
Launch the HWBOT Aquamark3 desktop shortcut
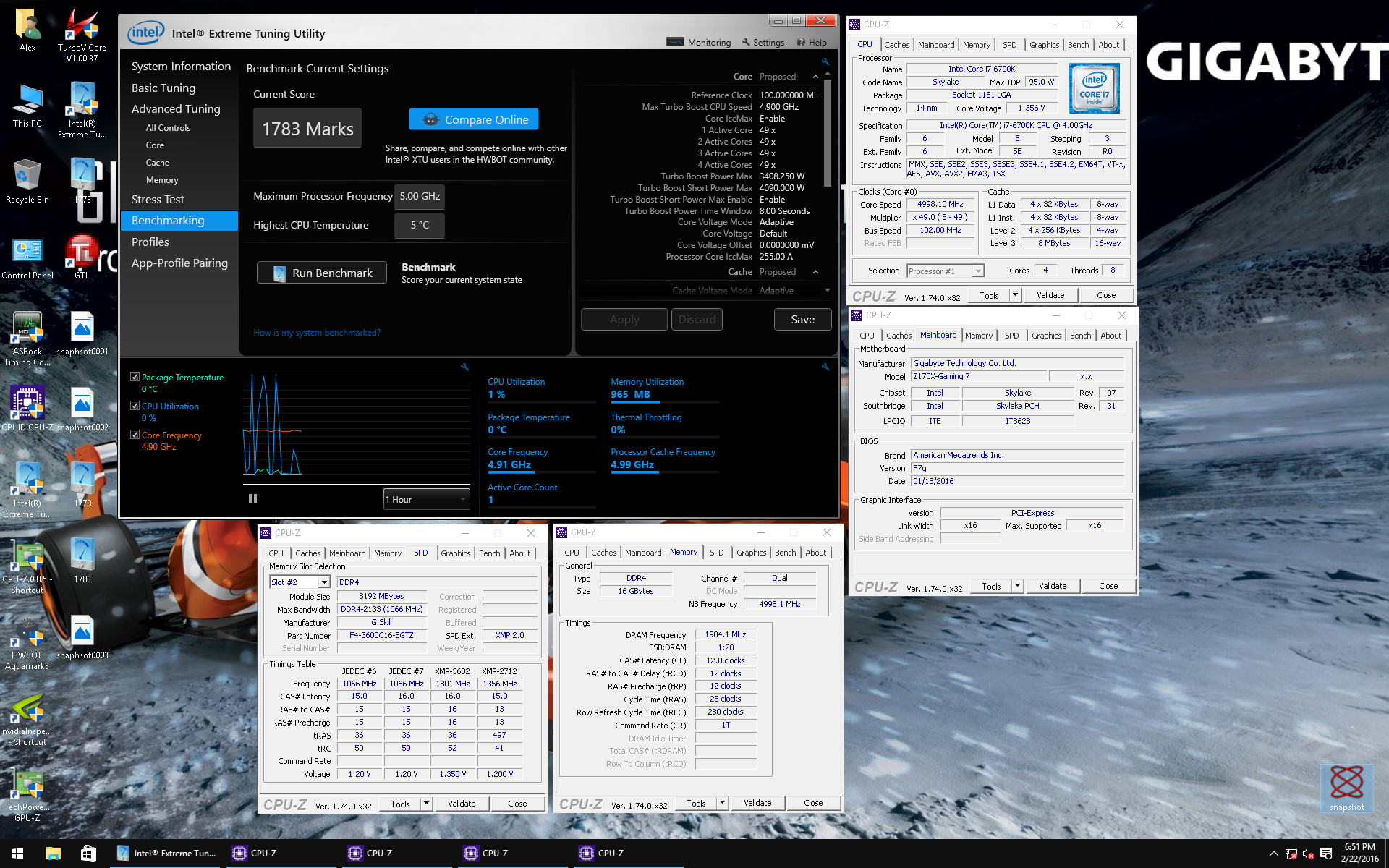tap(27, 643)
